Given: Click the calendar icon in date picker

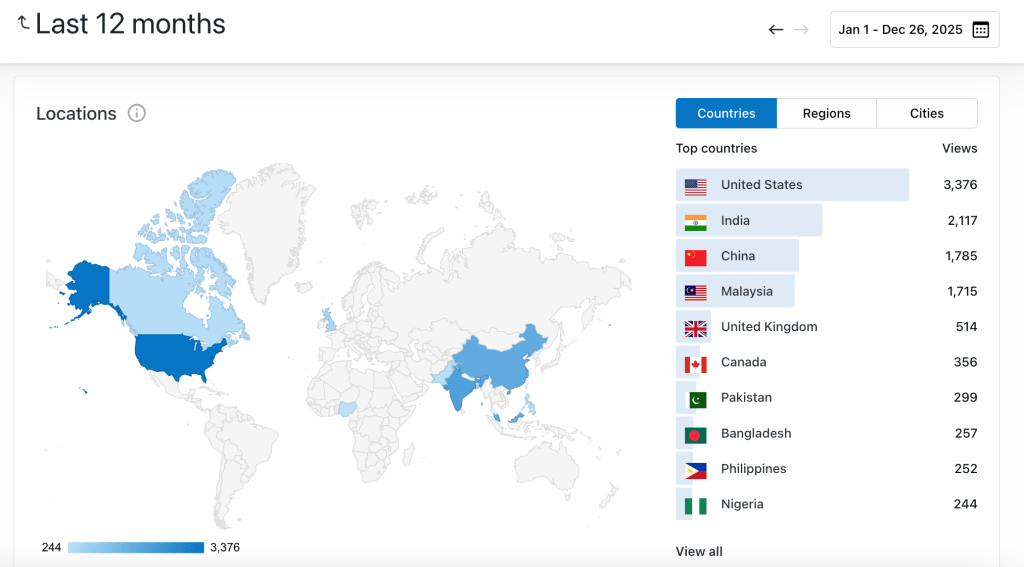Looking at the screenshot, I should pyautogui.click(x=980, y=30).
